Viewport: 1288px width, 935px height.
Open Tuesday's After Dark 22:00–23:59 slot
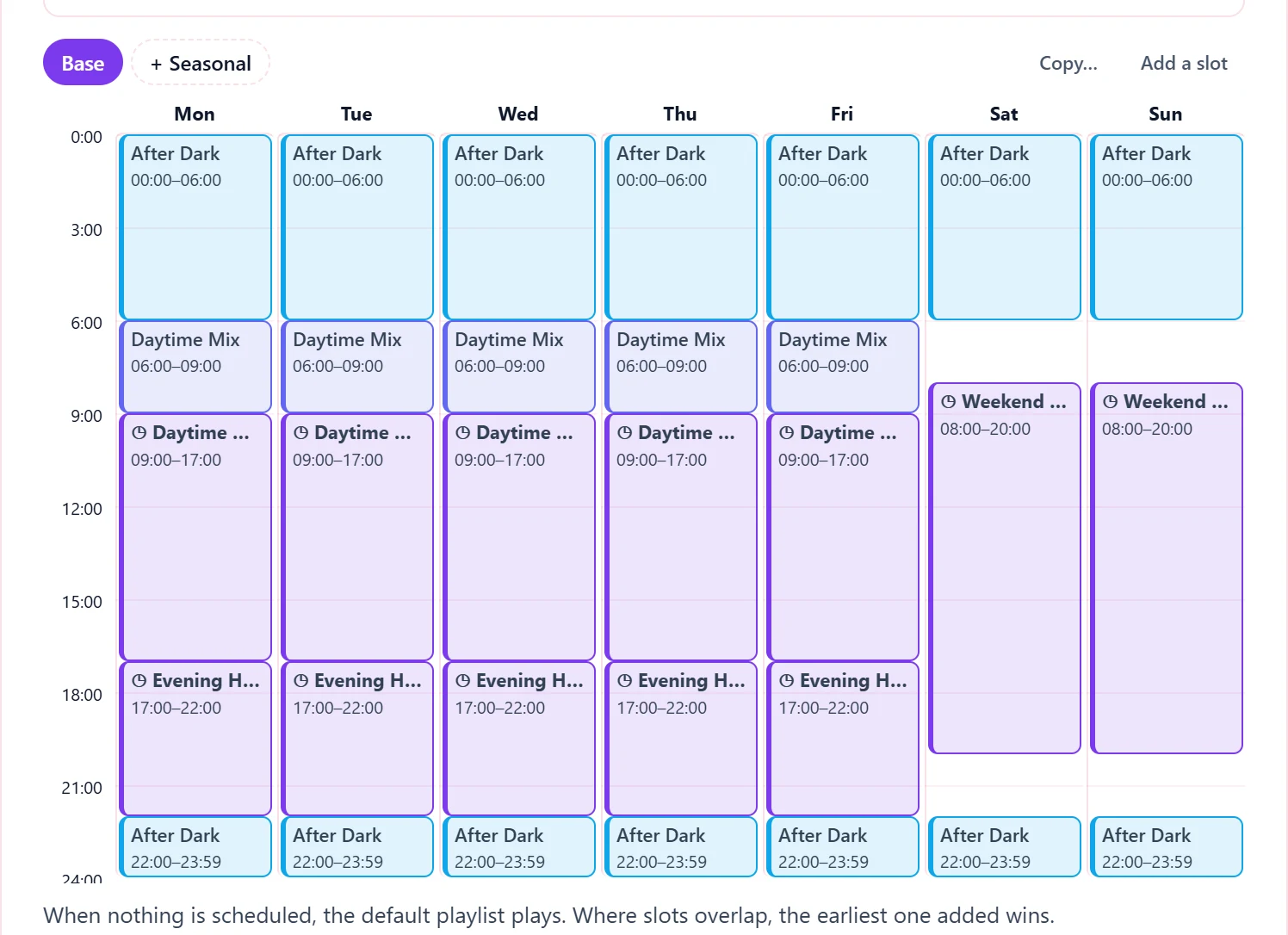357,847
